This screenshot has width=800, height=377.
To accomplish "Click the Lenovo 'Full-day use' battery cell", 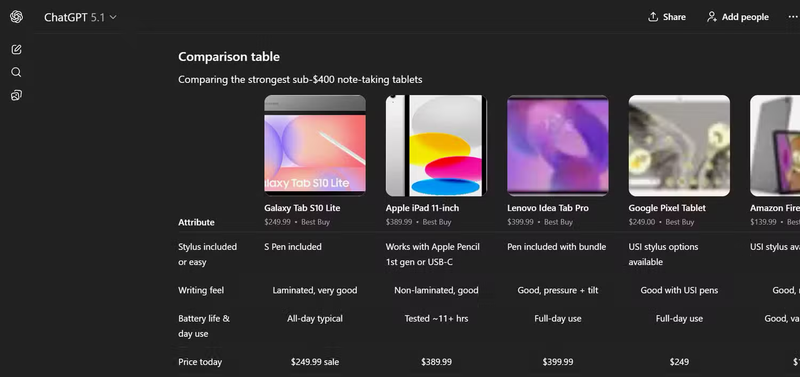I will point(558,319).
